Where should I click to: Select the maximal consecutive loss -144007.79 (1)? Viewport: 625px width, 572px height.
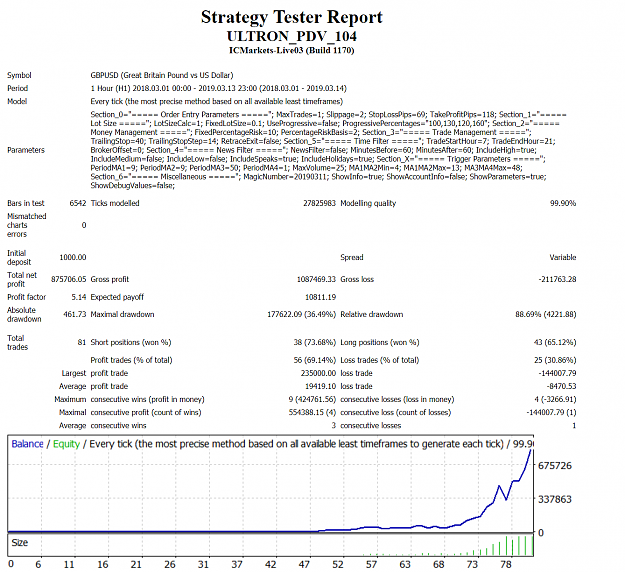(551, 413)
